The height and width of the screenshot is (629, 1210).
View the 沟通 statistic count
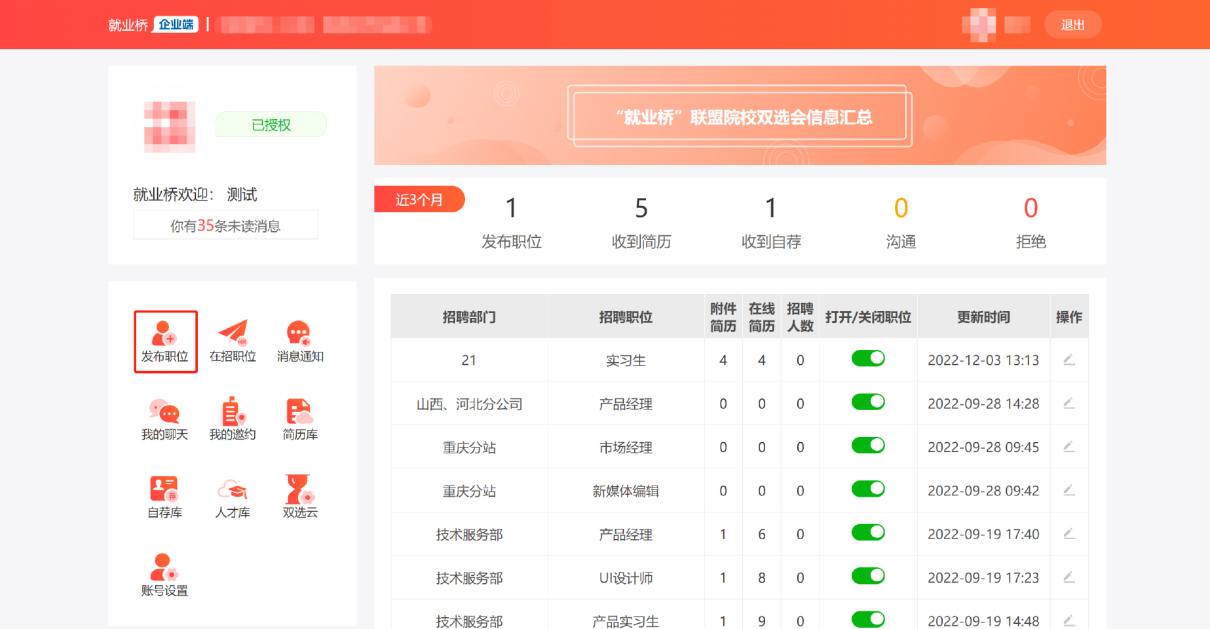(901, 208)
